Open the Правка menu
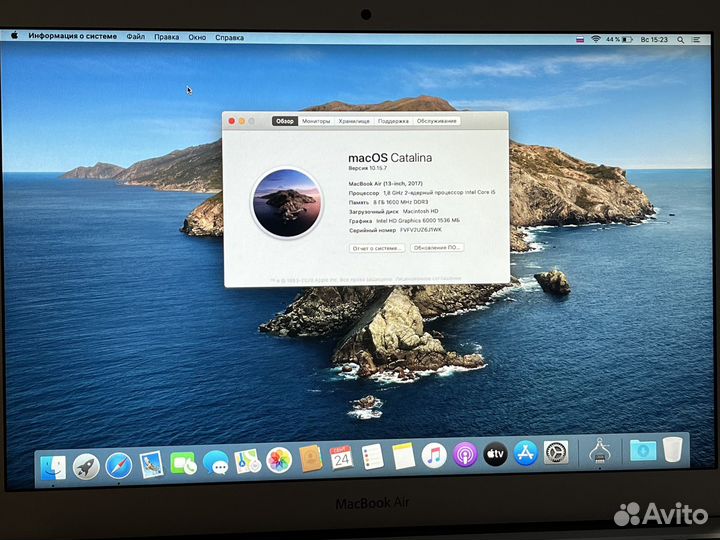 tap(166, 37)
